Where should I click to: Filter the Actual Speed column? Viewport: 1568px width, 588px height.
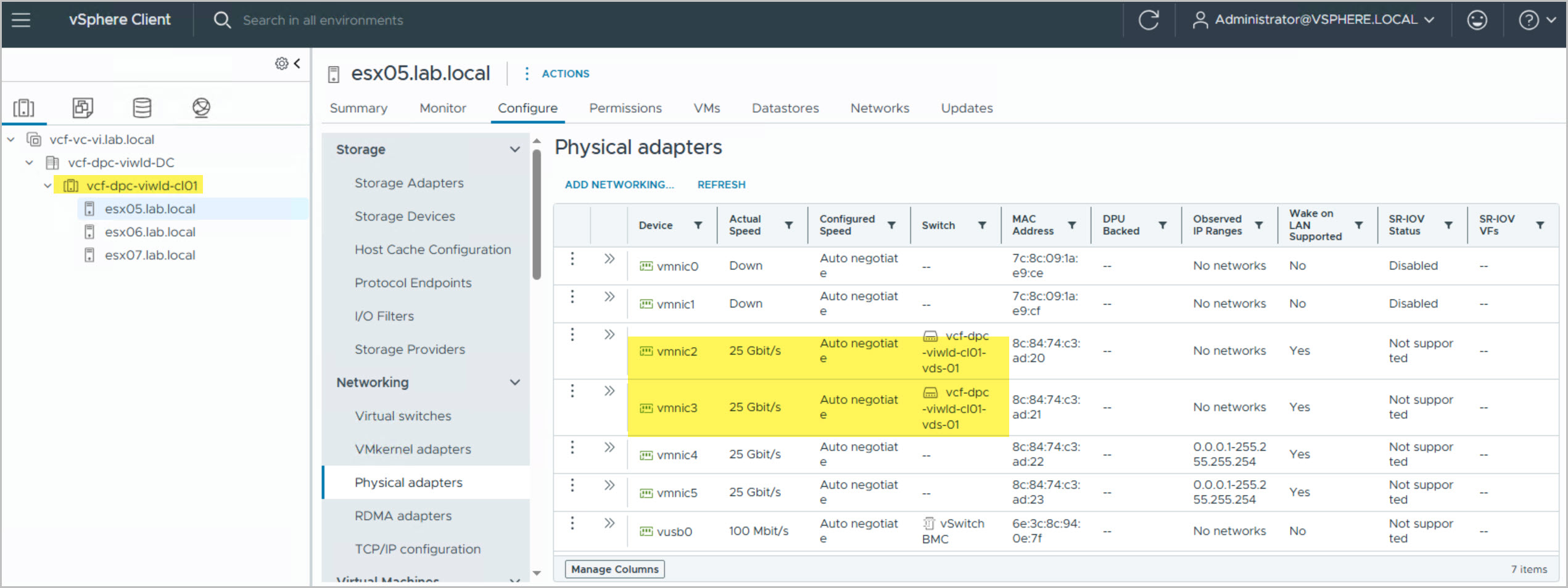point(789,226)
